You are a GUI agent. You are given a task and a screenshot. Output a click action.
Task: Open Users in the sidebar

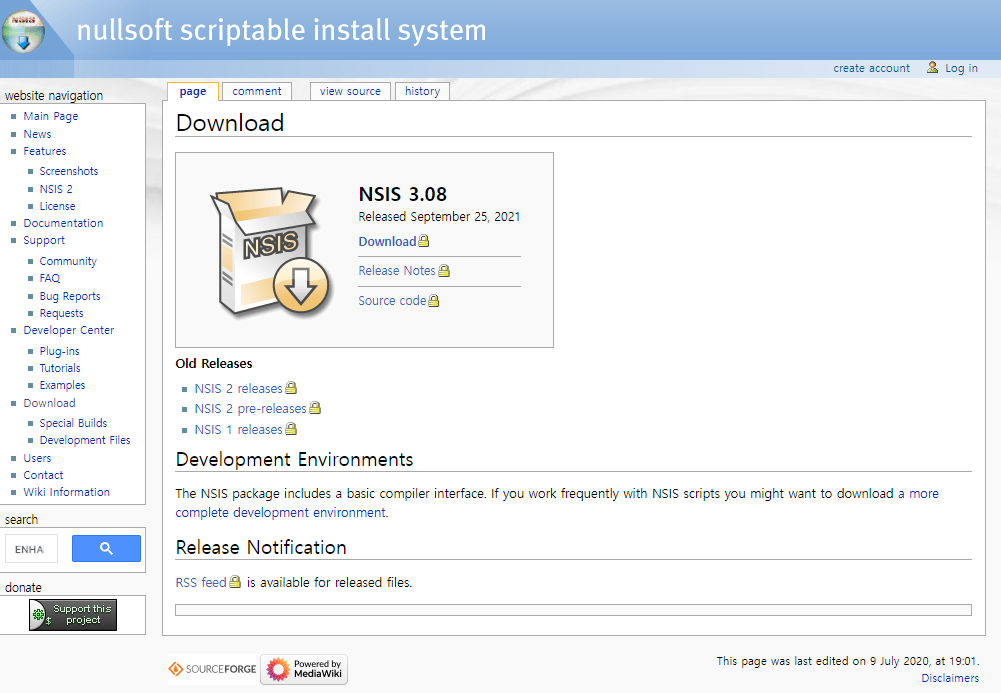click(37, 458)
